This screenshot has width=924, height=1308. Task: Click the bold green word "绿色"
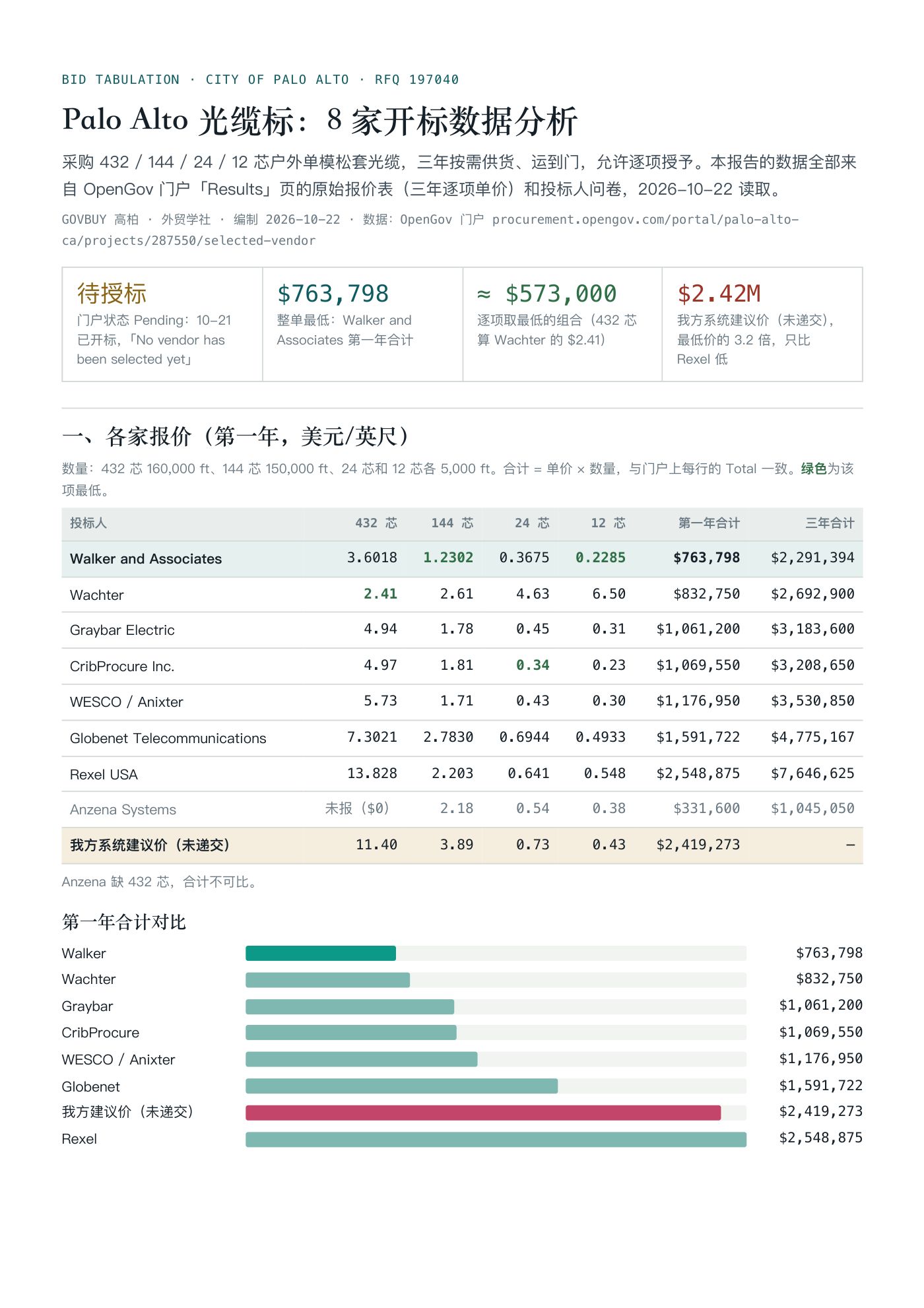[x=813, y=469]
